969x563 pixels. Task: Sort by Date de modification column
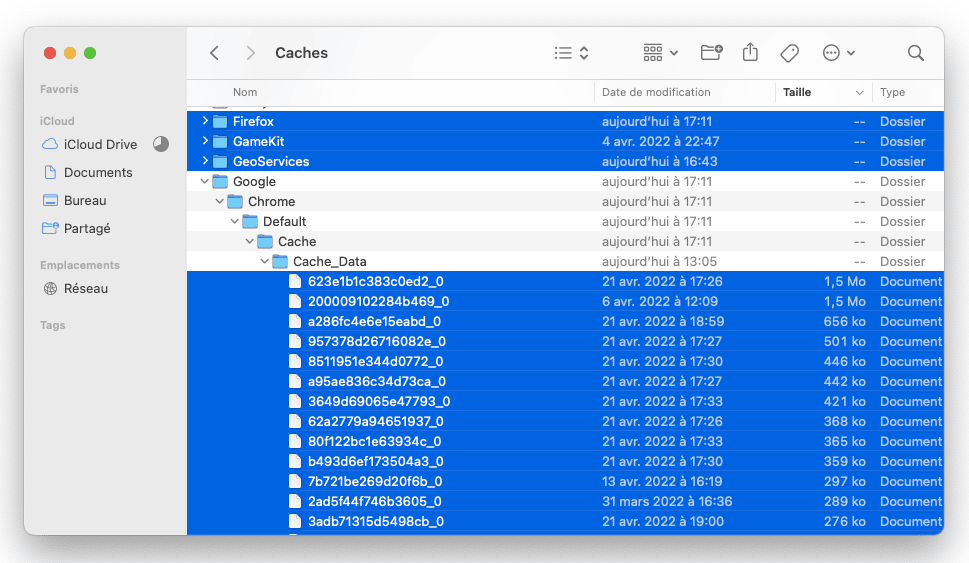pos(656,92)
